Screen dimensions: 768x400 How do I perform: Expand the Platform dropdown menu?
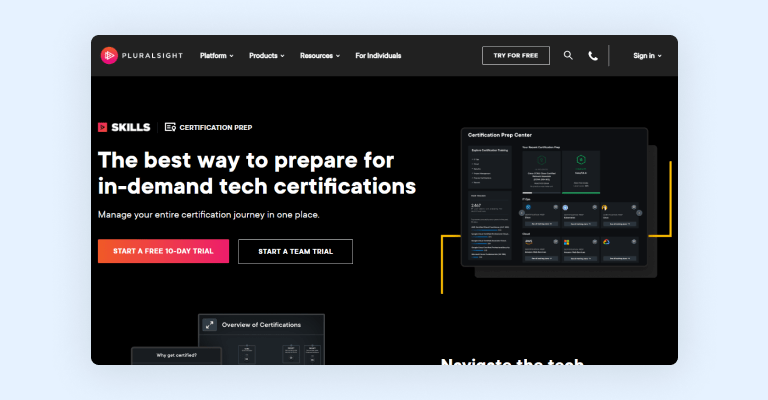coord(216,56)
